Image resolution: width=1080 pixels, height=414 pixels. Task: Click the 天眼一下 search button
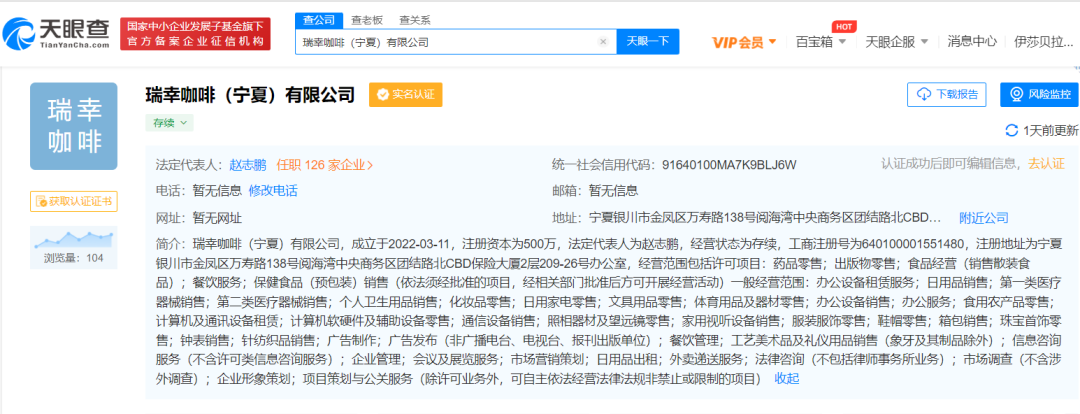coord(647,42)
